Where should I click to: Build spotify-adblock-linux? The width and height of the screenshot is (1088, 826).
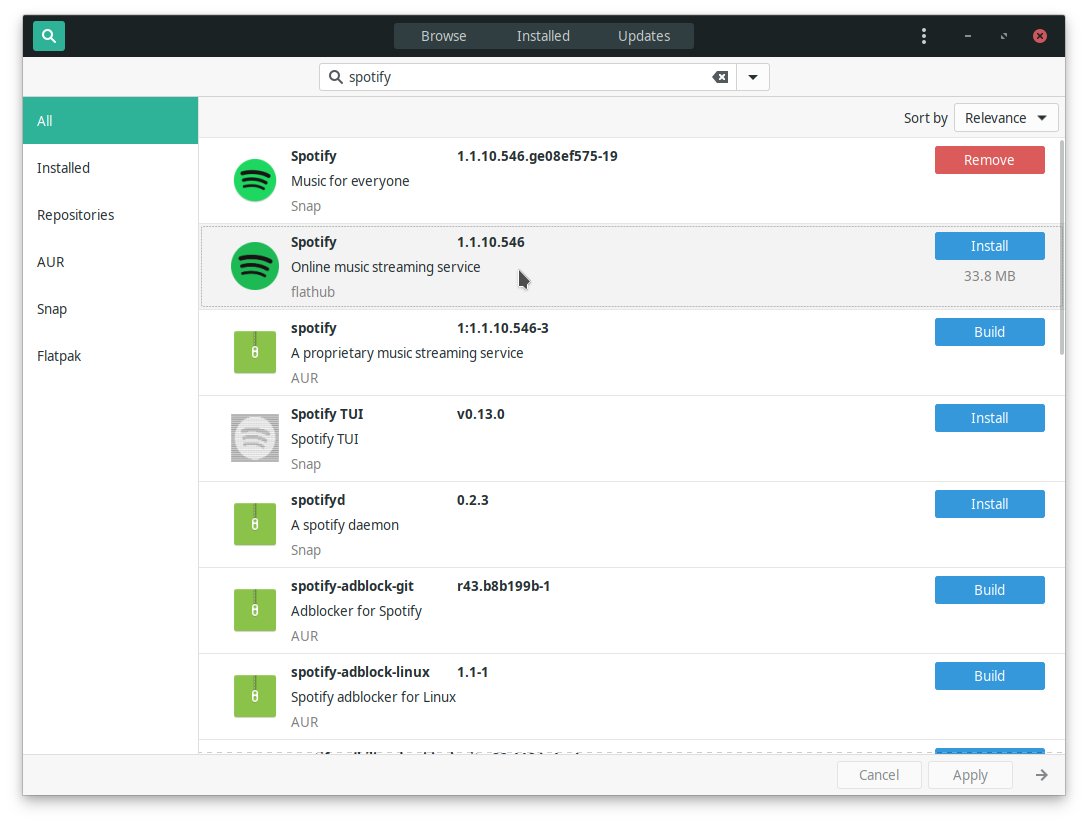click(x=989, y=676)
